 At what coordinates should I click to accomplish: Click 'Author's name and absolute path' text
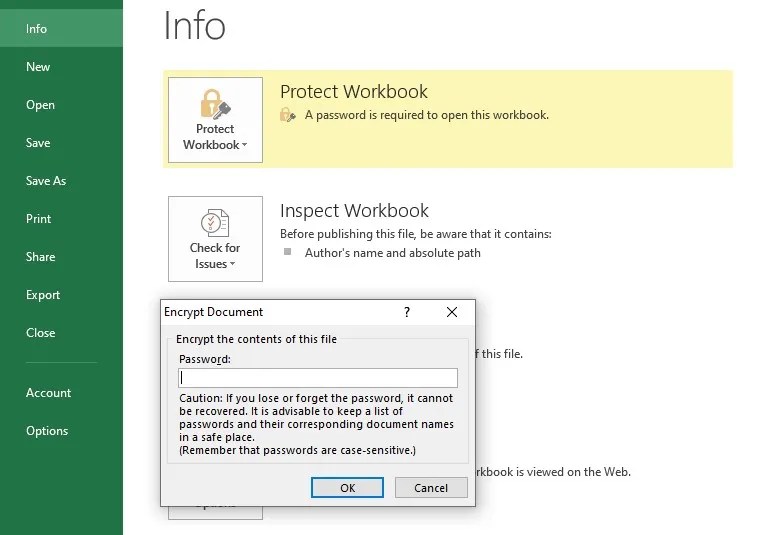pyautogui.click(x=393, y=253)
